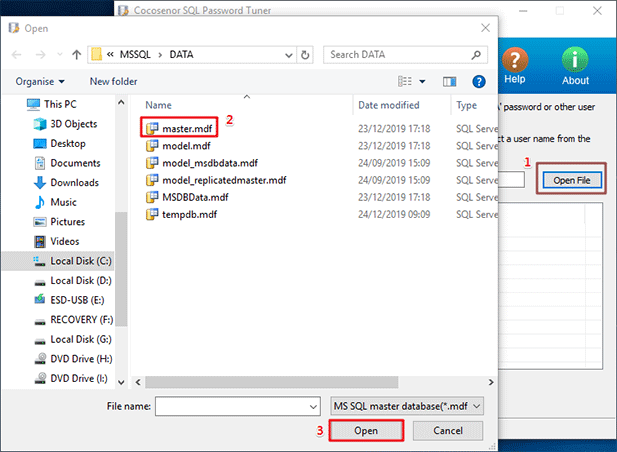The height and width of the screenshot is (452, 617).
Task: Cancel the Open dialog
Action: tap(448, 430)
